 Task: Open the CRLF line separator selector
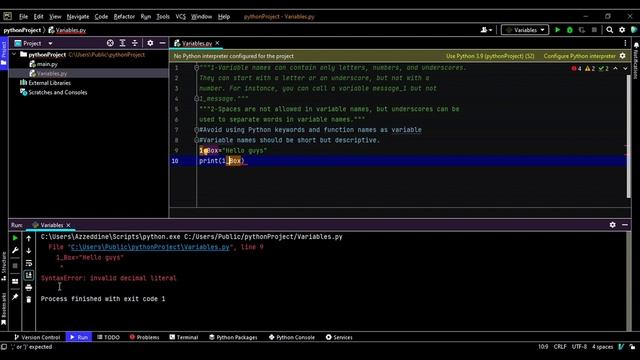[560, 347]
